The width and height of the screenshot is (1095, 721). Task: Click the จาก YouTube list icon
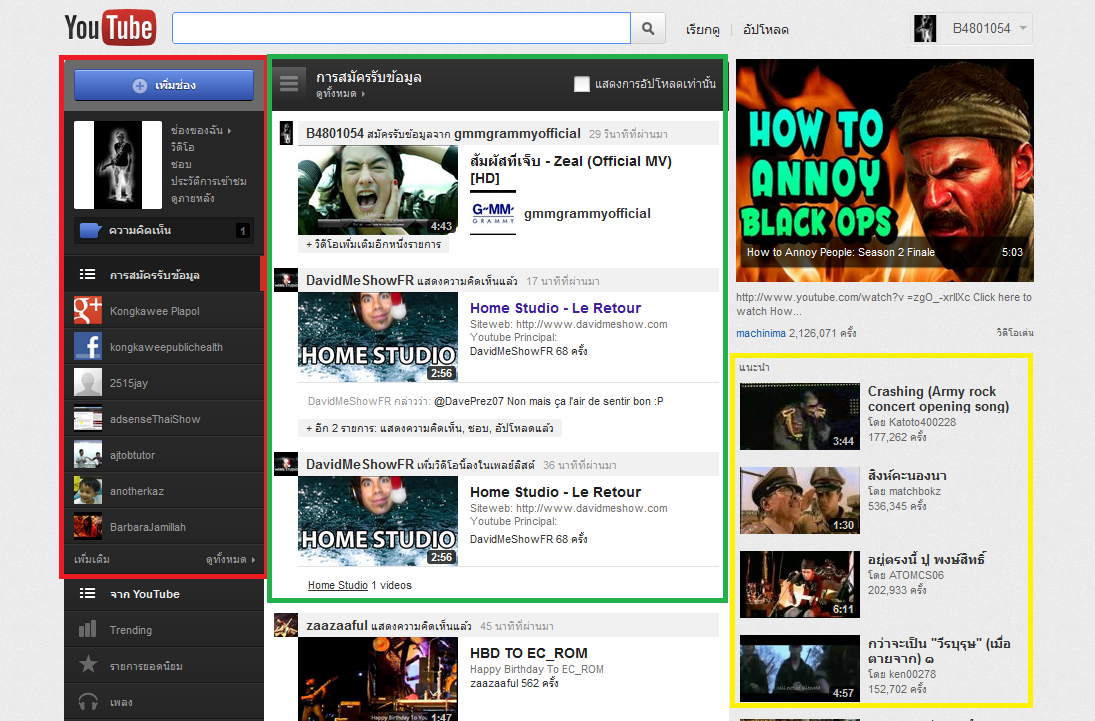pos(87,593)
